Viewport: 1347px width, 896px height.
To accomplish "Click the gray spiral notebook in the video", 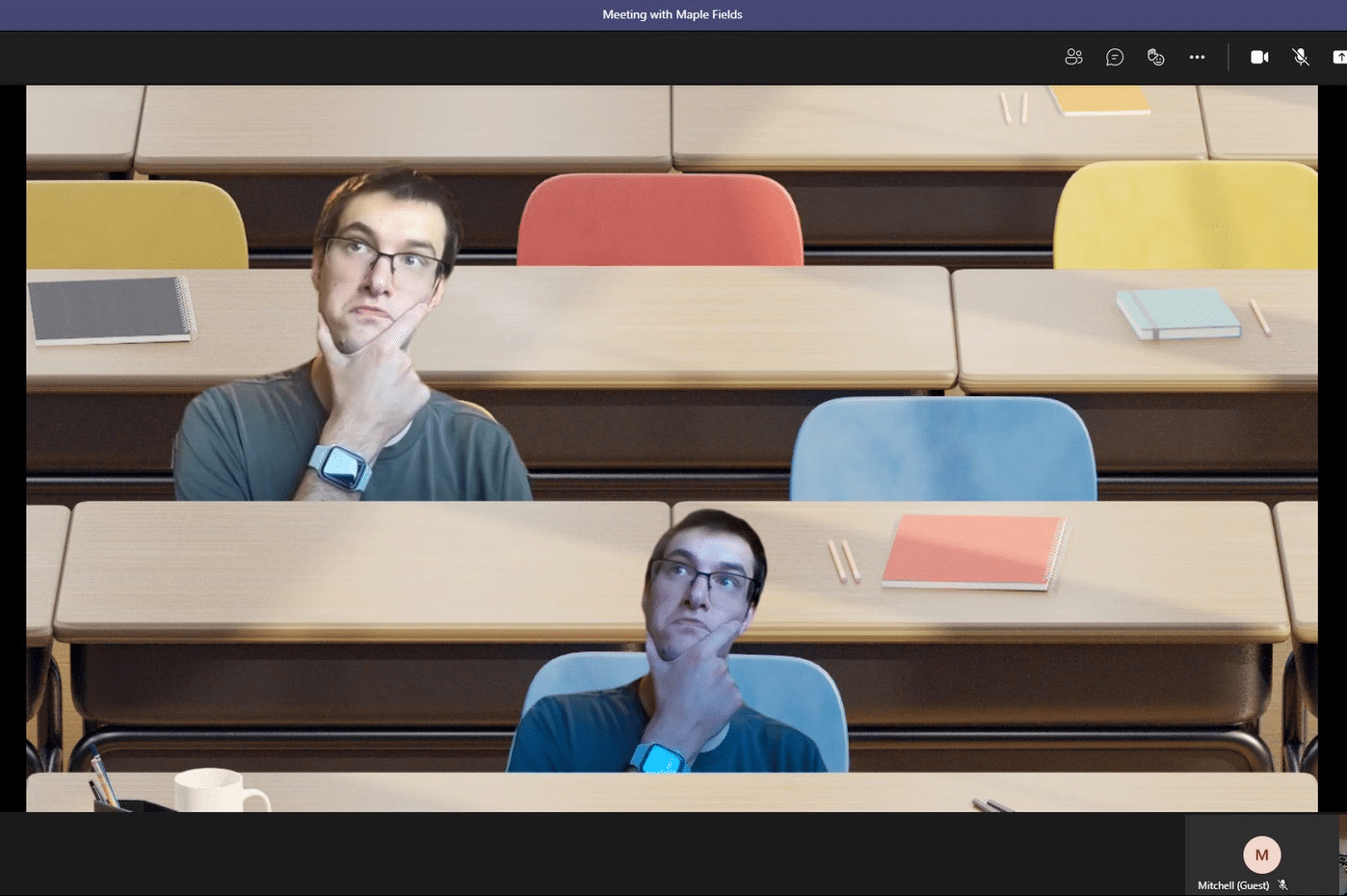I will (110, 309).
